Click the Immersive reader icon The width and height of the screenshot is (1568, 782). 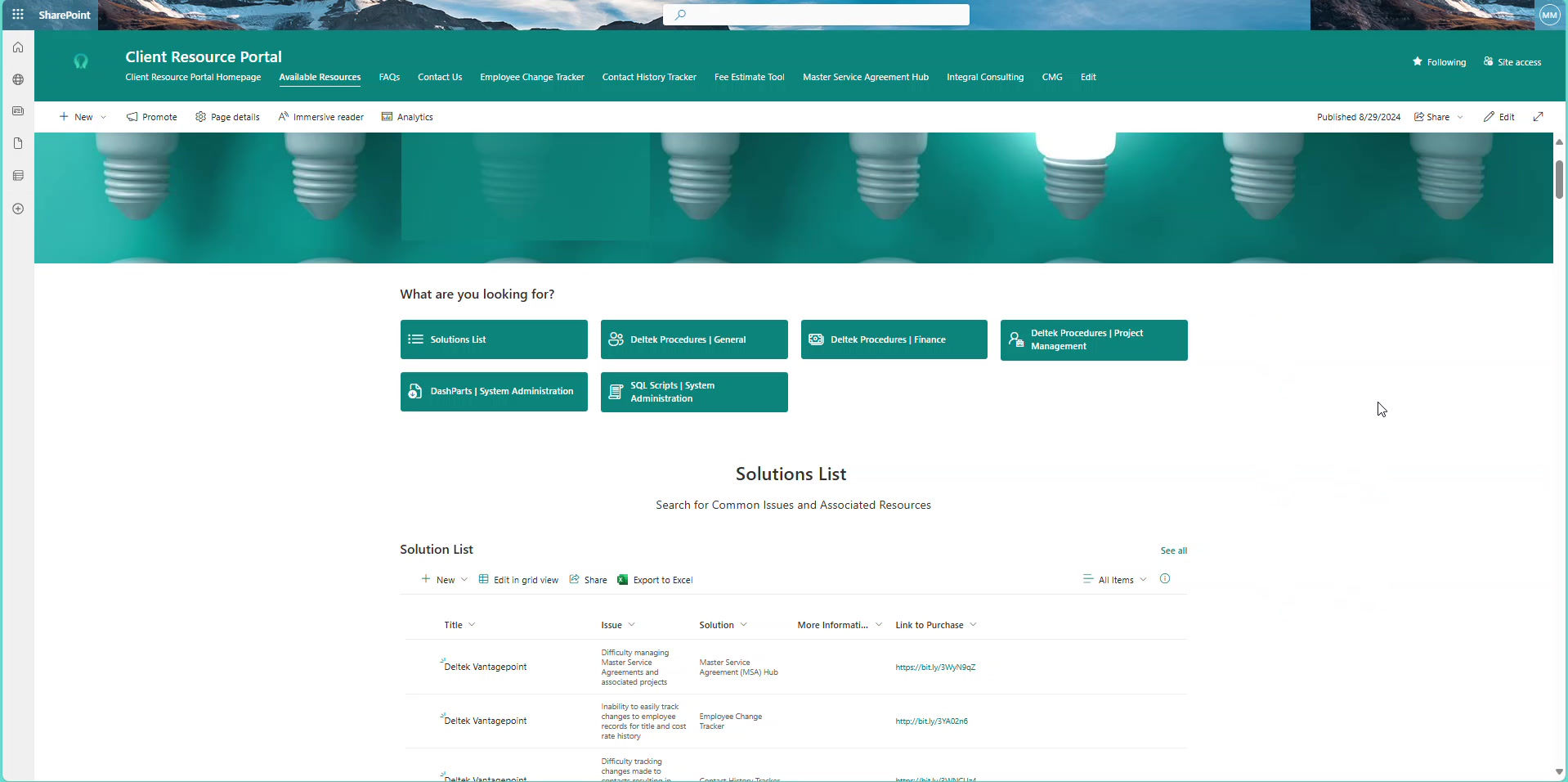(x=283, y=117)
